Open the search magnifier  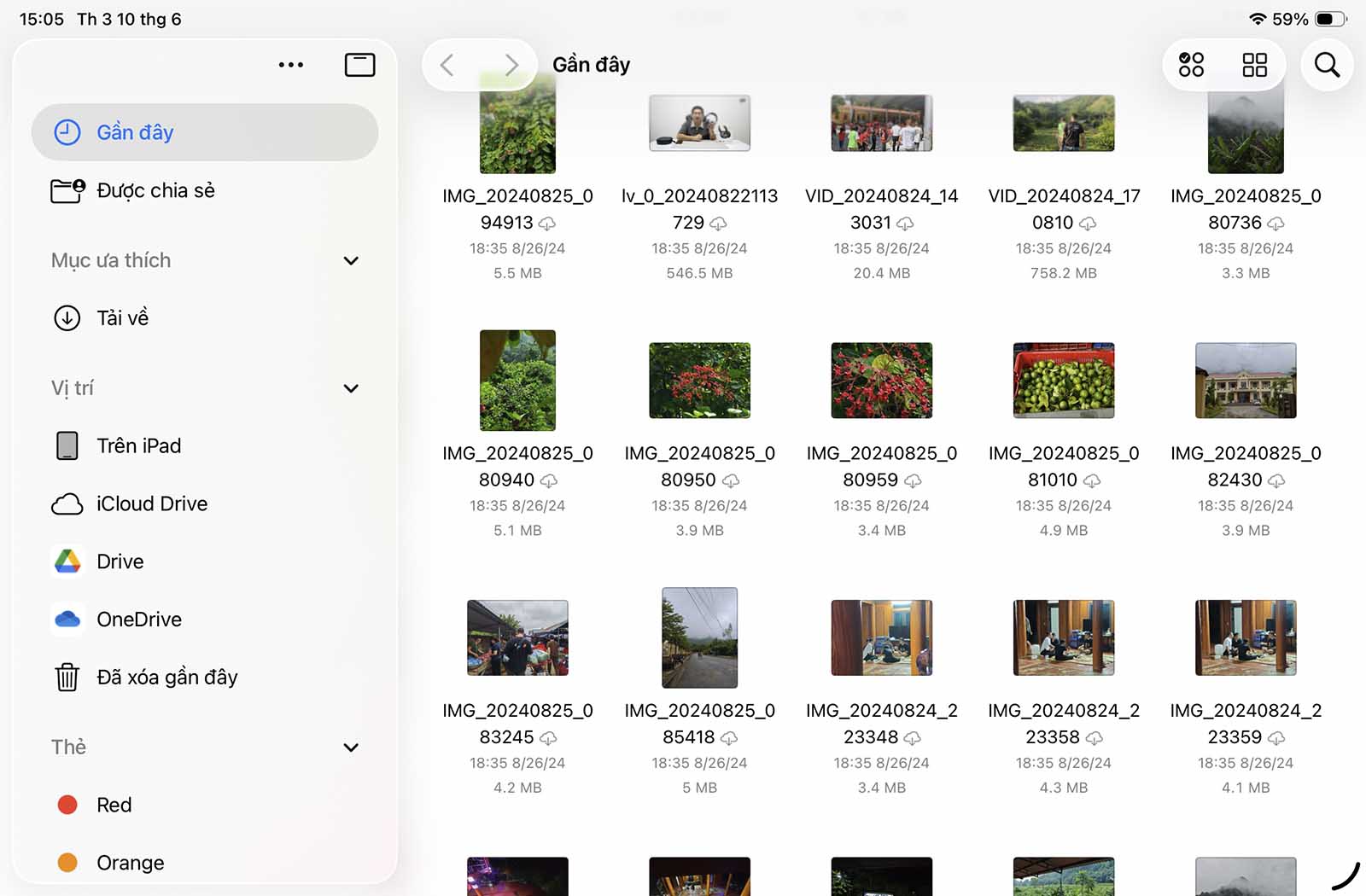[x=1326, y=65]
